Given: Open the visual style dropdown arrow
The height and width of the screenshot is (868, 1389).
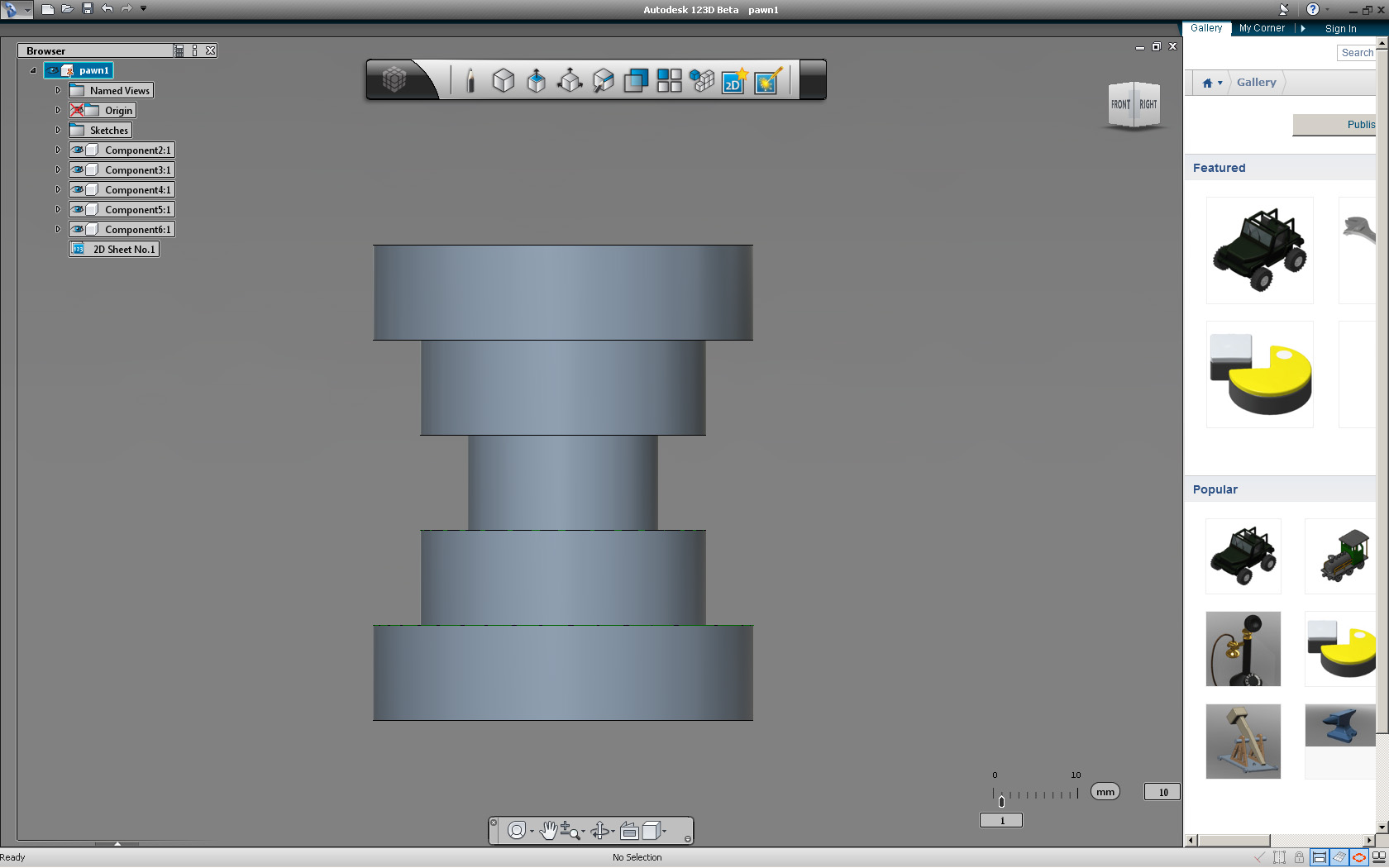Looking at the screenshot, I should 664,832.
